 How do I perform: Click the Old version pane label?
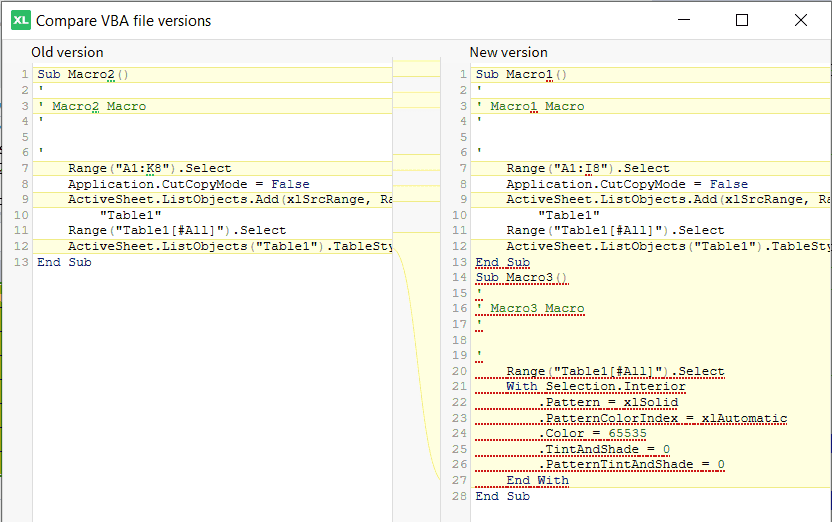[x=67, y=52]
